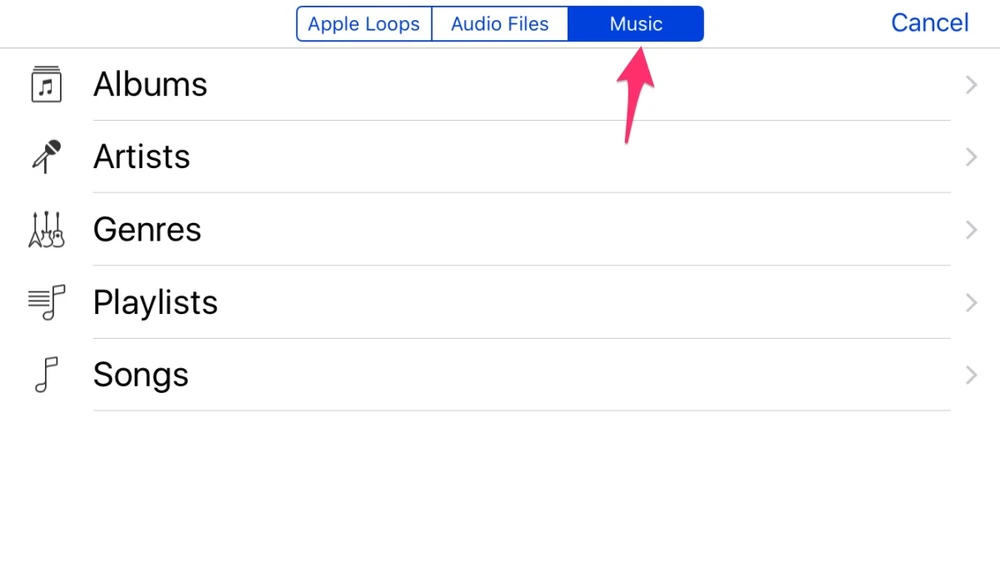
Task: Open the Playlists category
Action: [x=155, y=302]
